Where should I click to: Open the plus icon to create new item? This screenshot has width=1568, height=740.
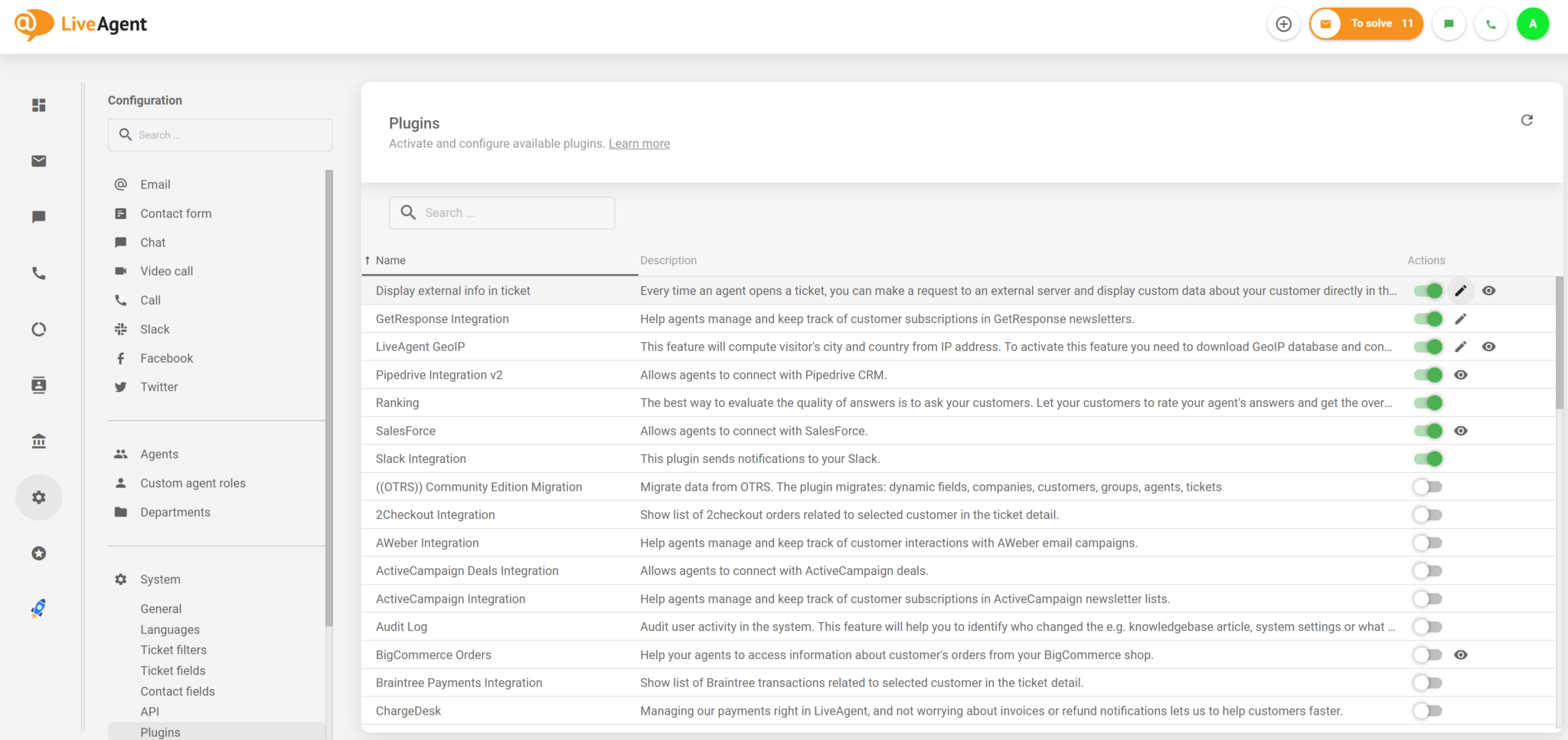coord(1284,24)
